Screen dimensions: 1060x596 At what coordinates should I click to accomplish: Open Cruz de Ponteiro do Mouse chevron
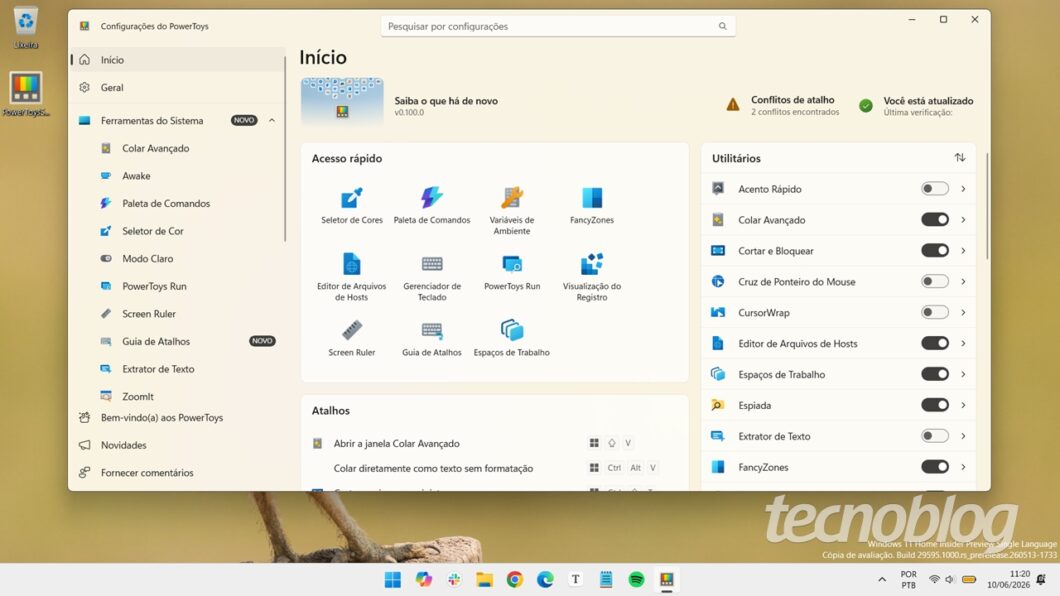tap(963, 281)
